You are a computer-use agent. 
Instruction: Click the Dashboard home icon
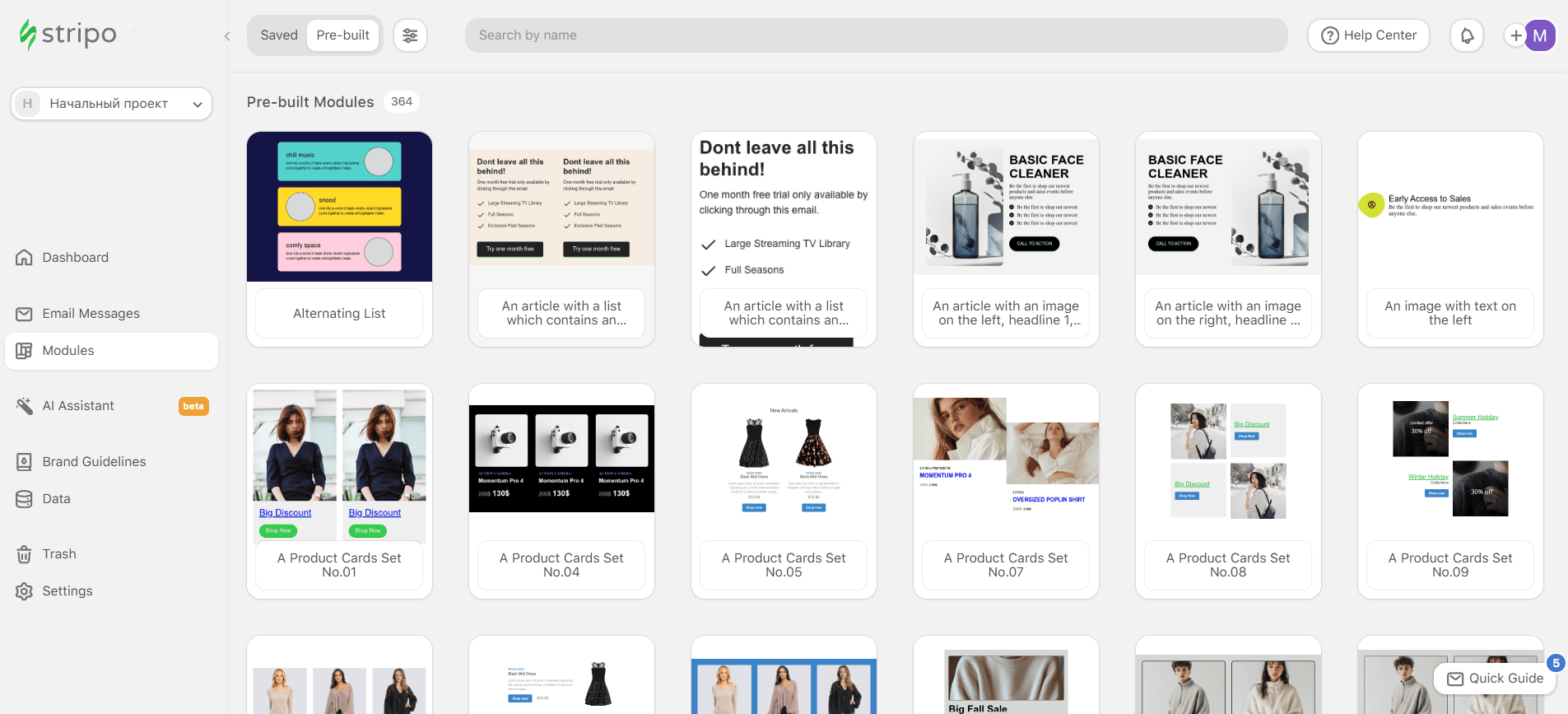click(25, 258)
